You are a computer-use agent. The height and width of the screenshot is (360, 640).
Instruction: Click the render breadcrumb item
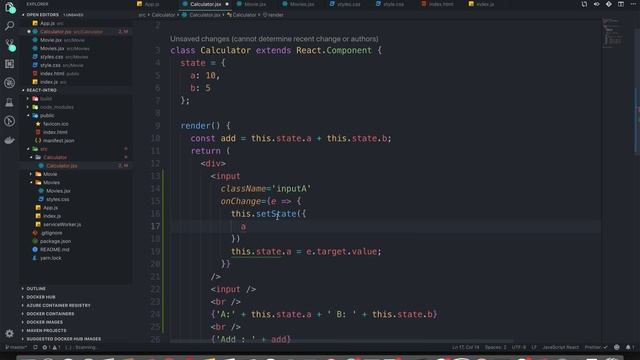point(273,15)
